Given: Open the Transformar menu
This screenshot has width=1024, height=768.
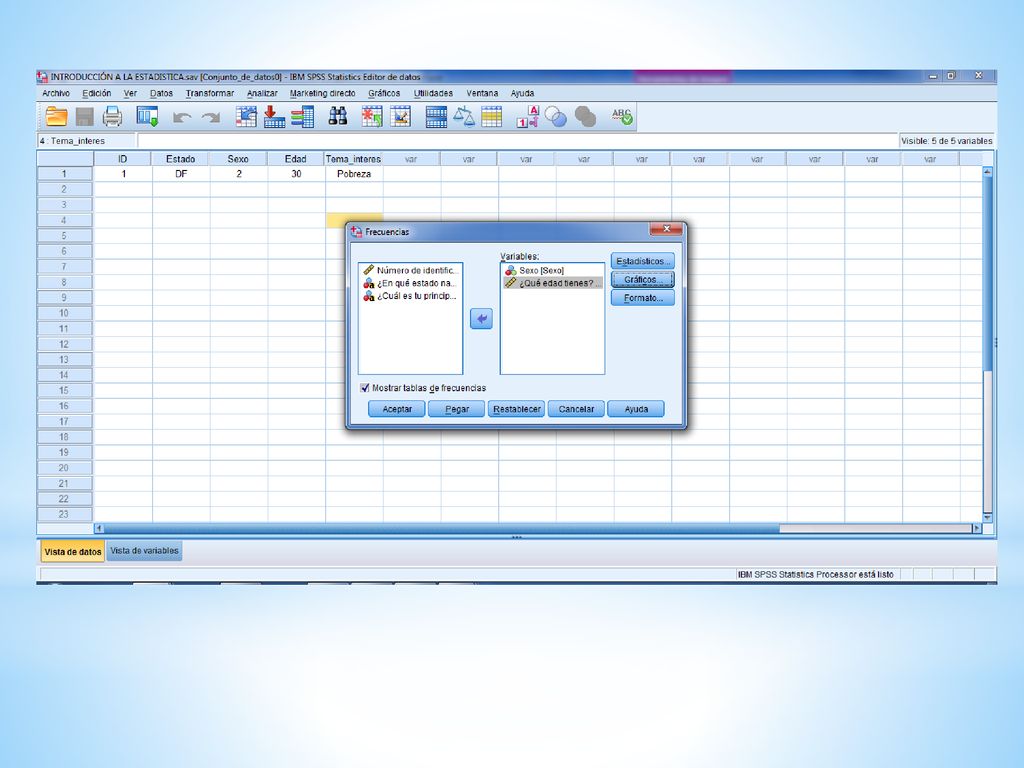Looking at the screenshot, I should point(210,93).
